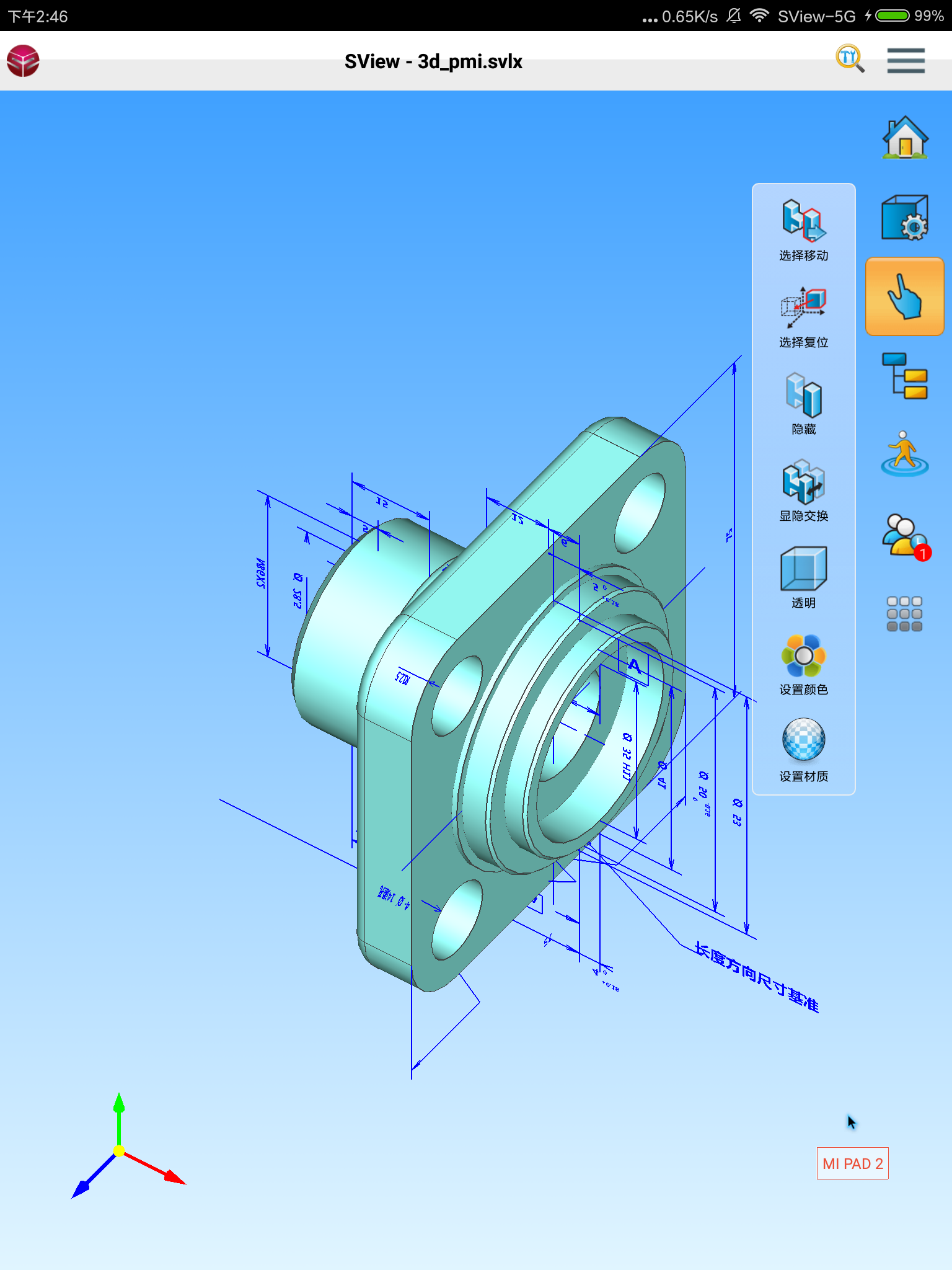Click the 选择复位 reset position tool
The height and width of the screenshot is (1270, 952).
tap(804, 317)
